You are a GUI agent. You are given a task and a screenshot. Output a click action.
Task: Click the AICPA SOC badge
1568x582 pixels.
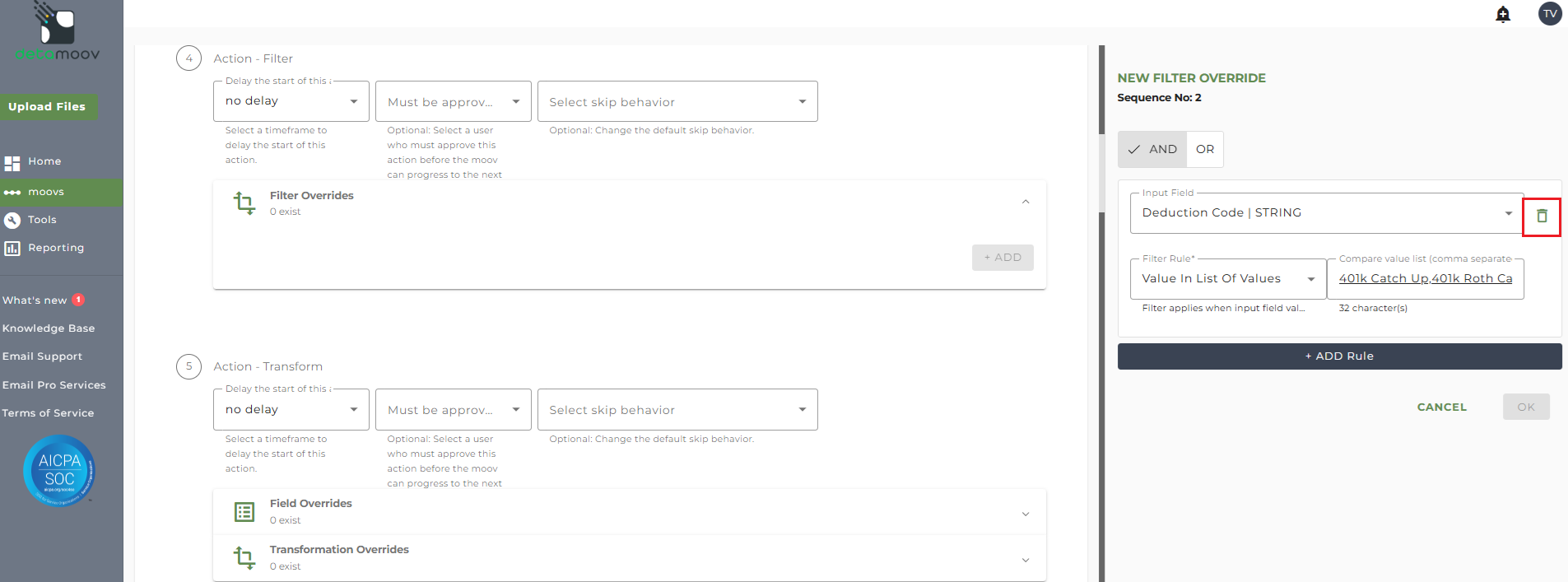click(x=59, y=470)
